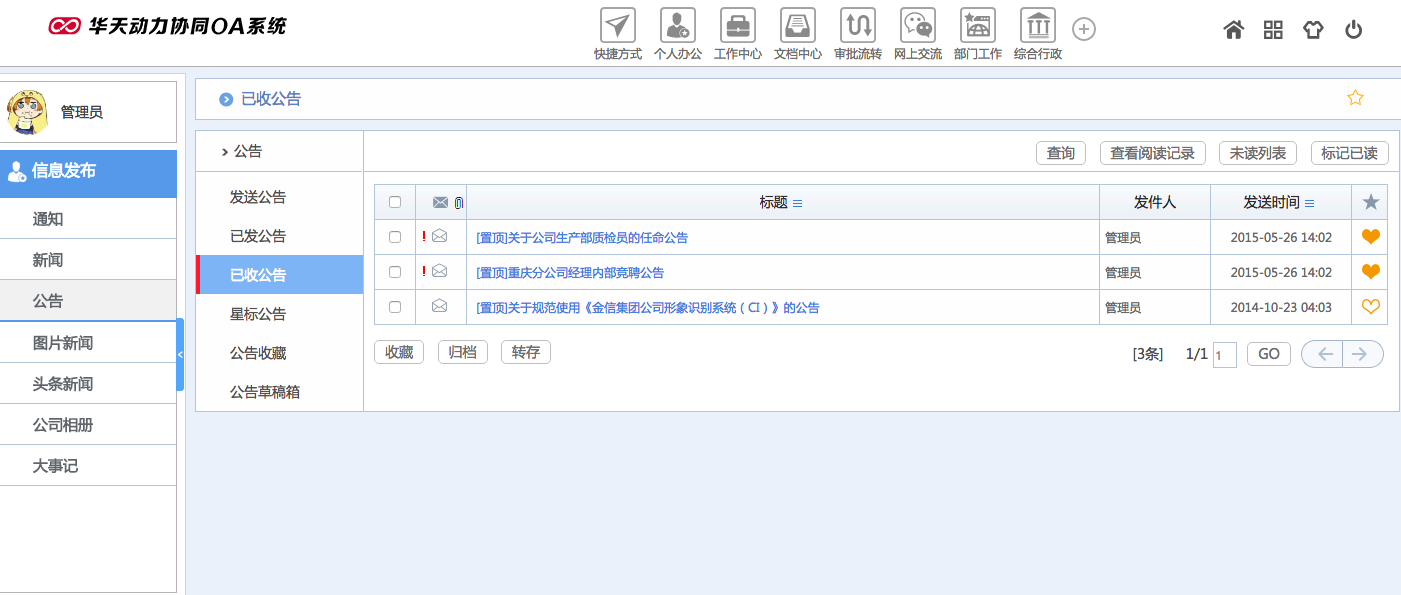Click the 网上交流 icon
This screenshot has height=595, width=1401.
(917, 25)
